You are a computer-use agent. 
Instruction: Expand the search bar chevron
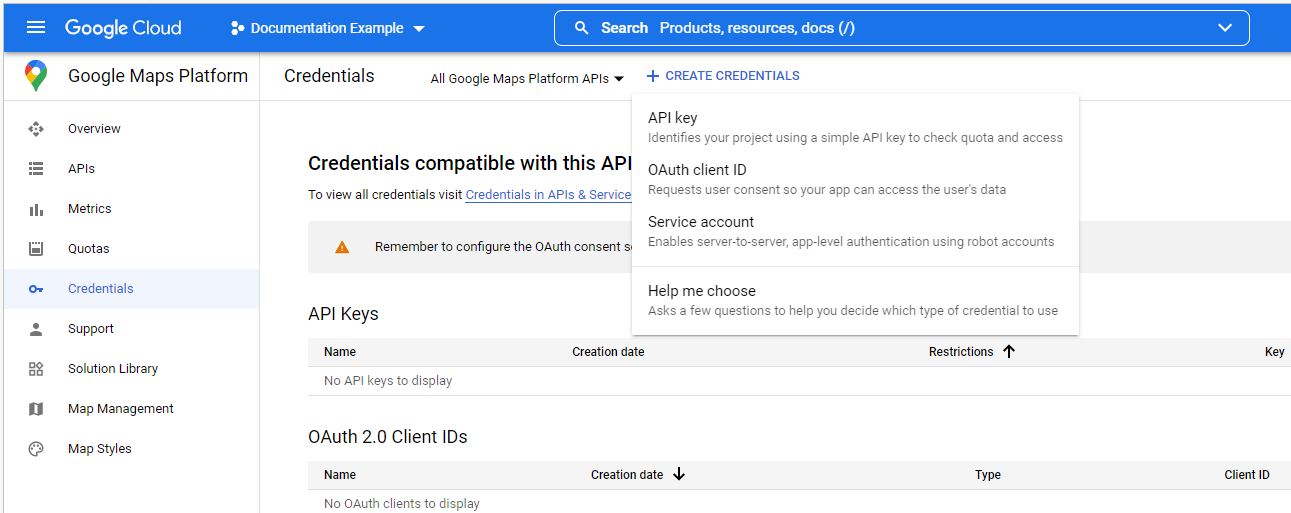point(1225,28)
